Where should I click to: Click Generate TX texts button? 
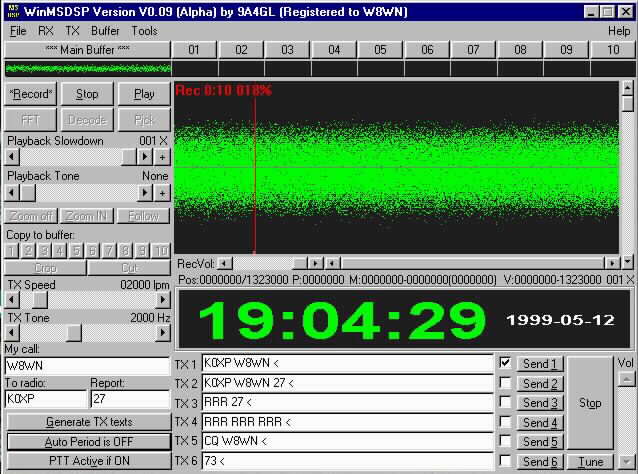pyautogui.click(x=89, y=422)
